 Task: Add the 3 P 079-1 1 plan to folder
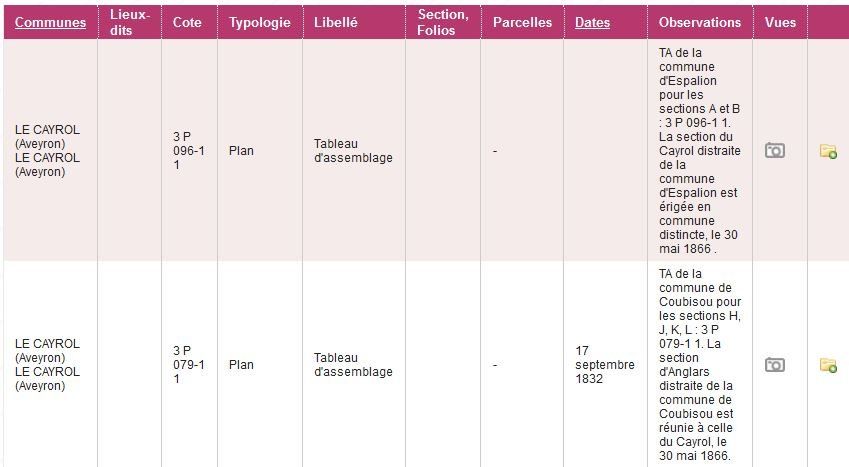[828, 366]
